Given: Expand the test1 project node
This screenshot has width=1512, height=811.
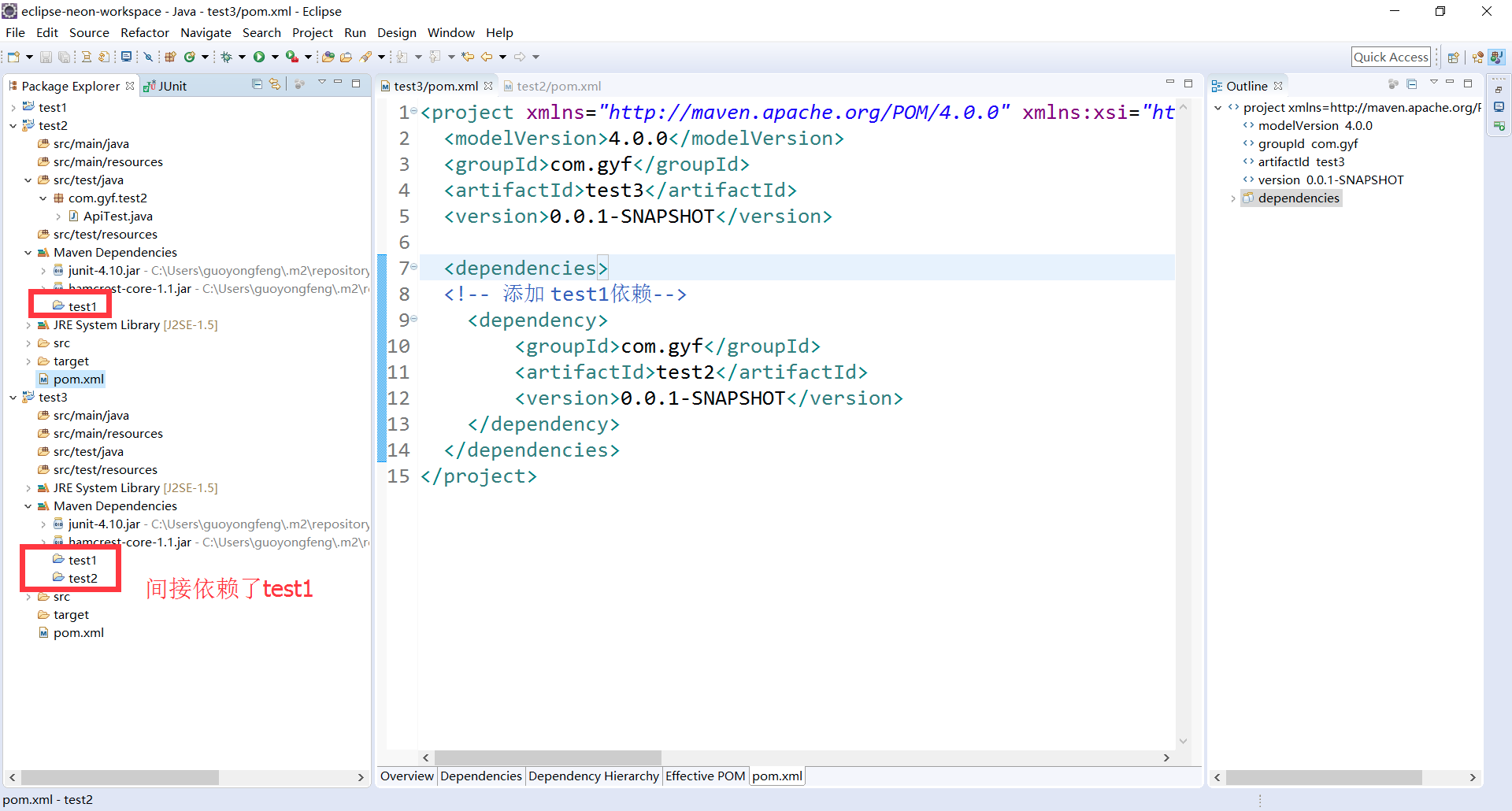Looking at the screenshot, I should click(x=13, y=108).
